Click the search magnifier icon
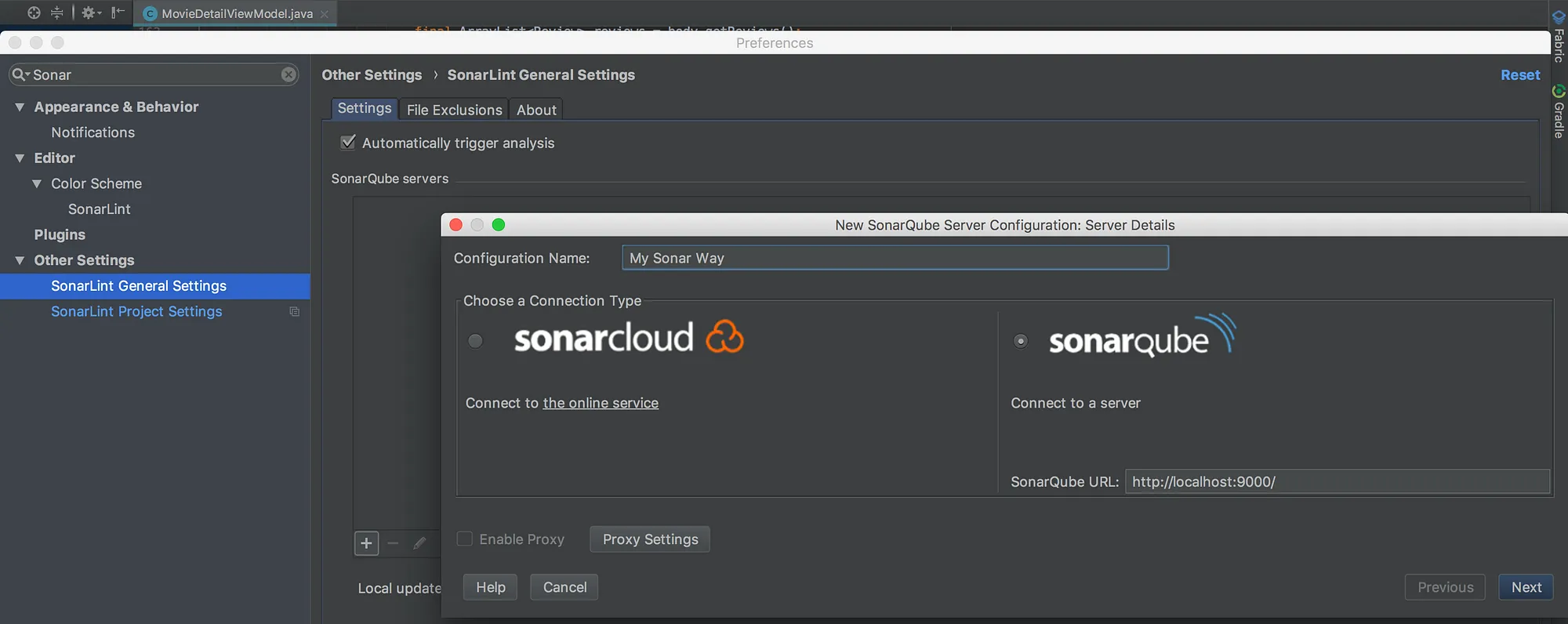1568x624 pixels. pos(20,74)
